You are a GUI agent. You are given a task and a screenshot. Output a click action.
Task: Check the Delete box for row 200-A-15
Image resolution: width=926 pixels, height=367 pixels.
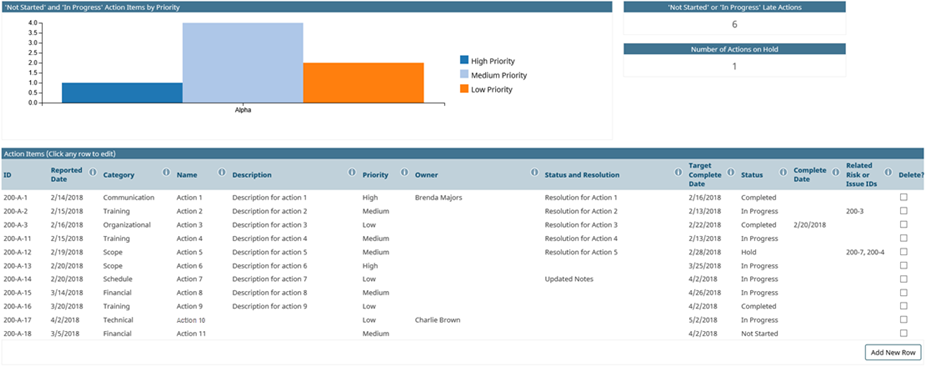(x=904, y=293)
